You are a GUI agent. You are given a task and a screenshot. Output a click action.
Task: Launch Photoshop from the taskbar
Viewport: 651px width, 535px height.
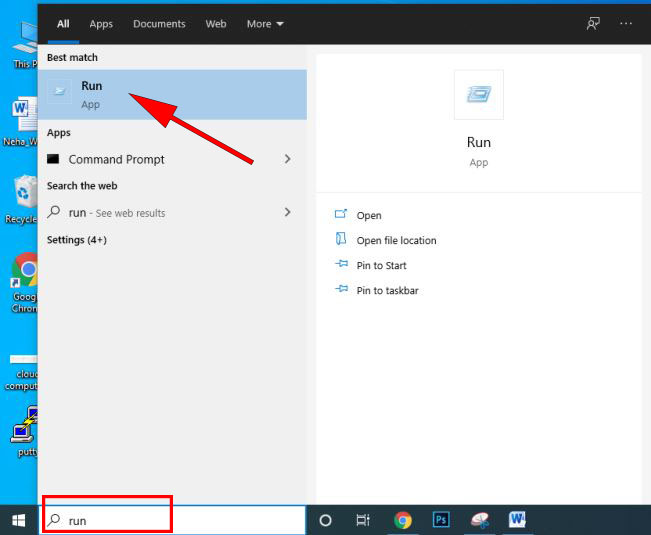point(441,520)
